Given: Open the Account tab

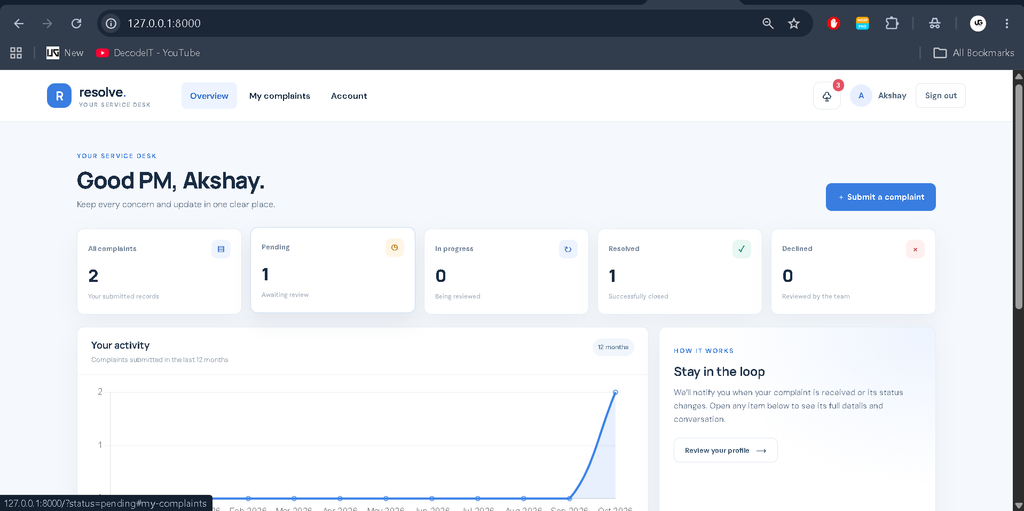Looking at the screenshot, I should 349,96.
